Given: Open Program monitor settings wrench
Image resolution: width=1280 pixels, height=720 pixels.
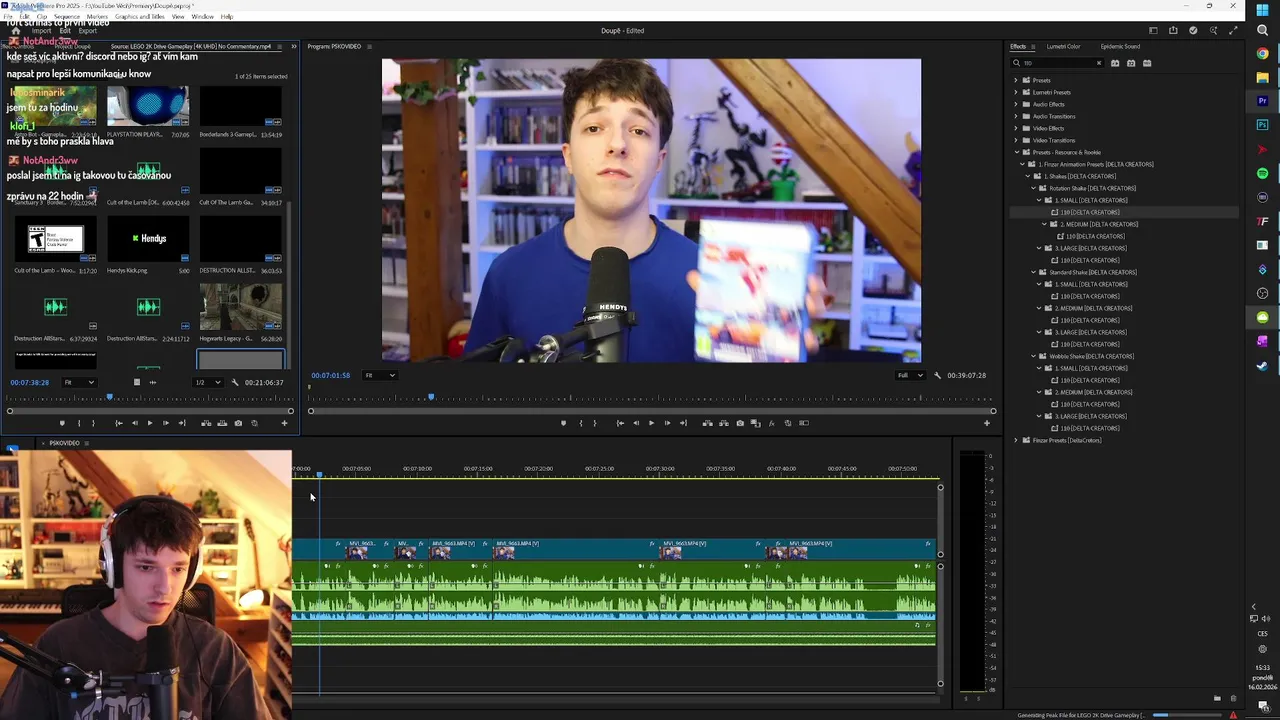Looking at the screenshot, I should 937,375.
